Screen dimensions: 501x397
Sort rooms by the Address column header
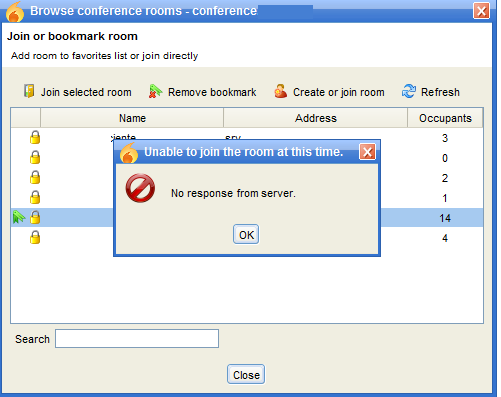tap(315, 118)
